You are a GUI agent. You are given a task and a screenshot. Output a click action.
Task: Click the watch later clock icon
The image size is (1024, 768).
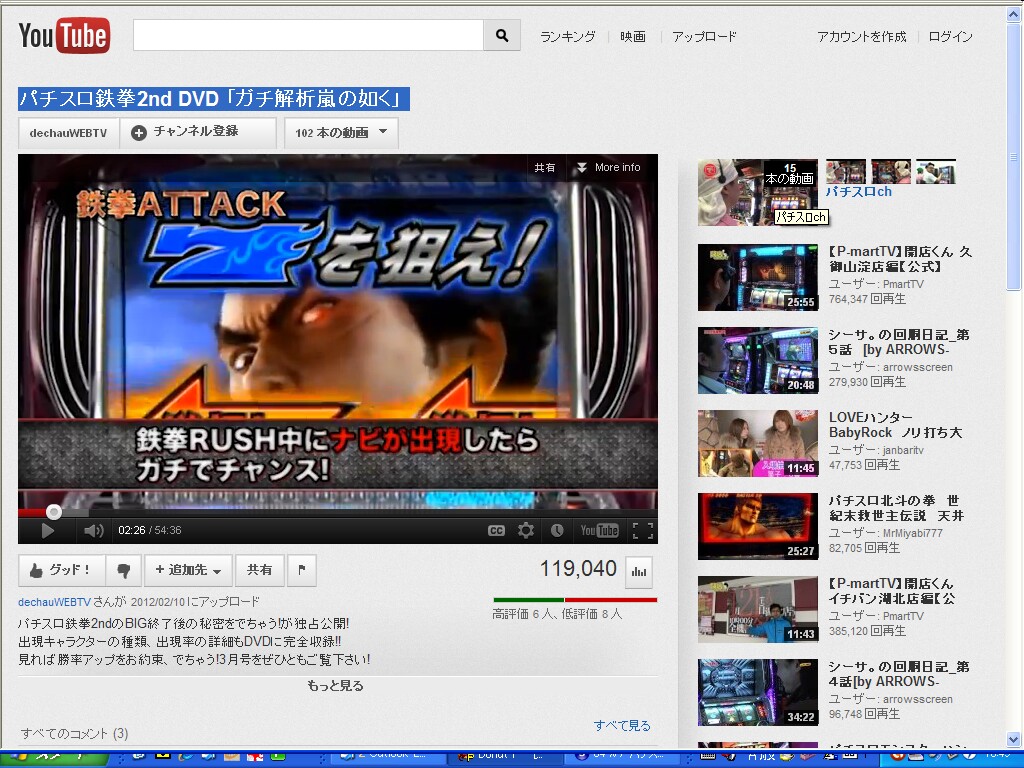(556, 530)
